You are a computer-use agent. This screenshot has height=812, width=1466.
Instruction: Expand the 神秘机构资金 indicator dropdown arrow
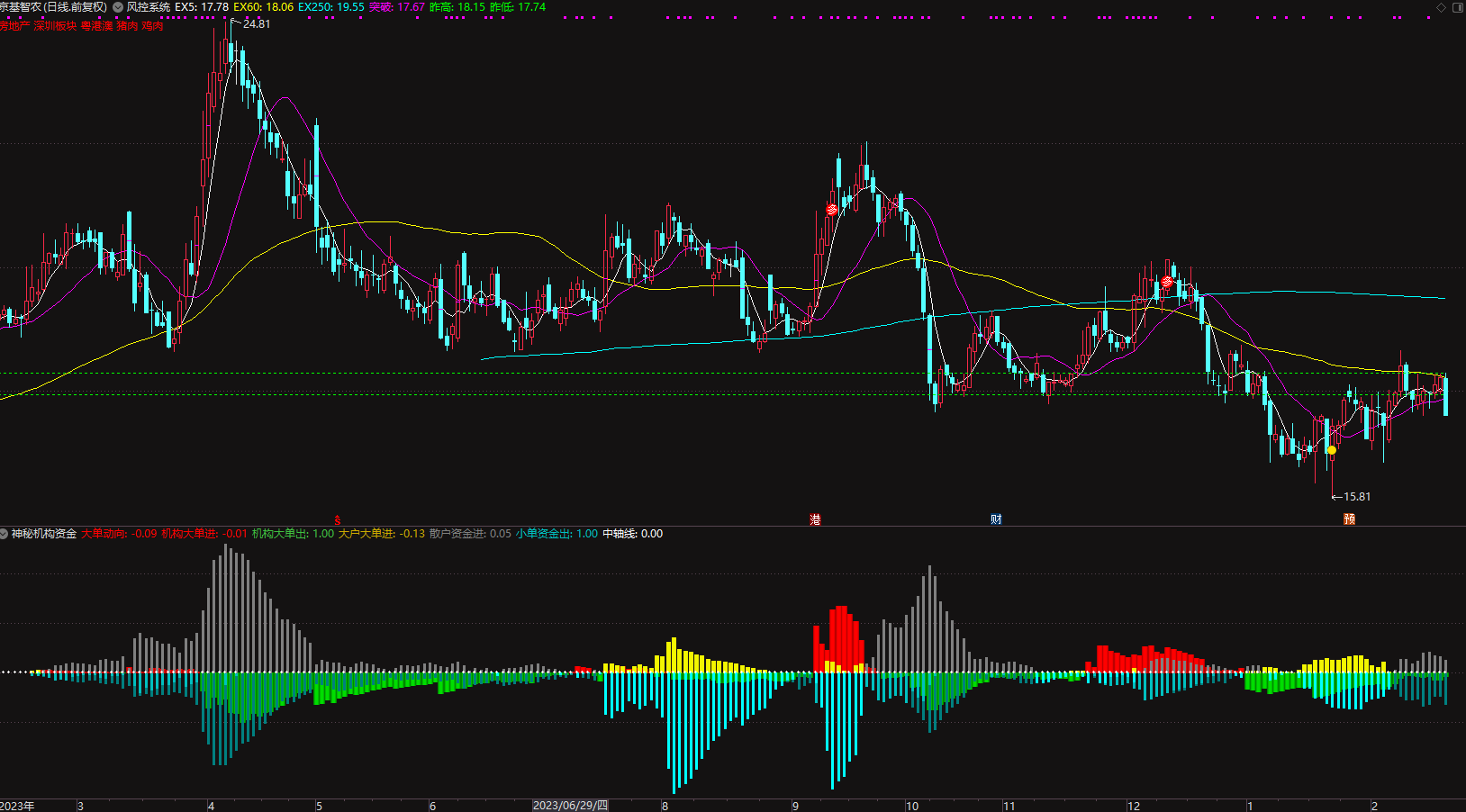5,534
